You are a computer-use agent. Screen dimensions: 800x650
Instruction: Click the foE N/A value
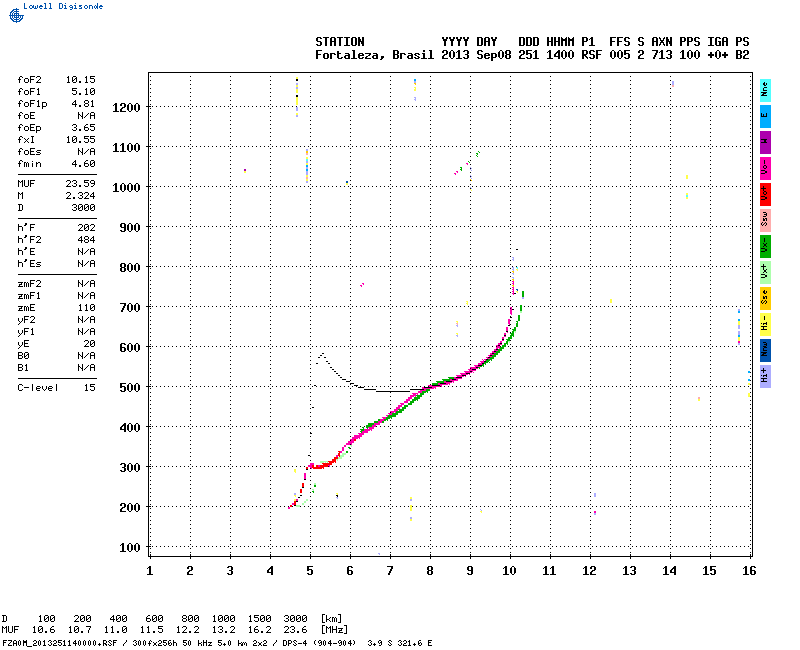pos(86,116)
